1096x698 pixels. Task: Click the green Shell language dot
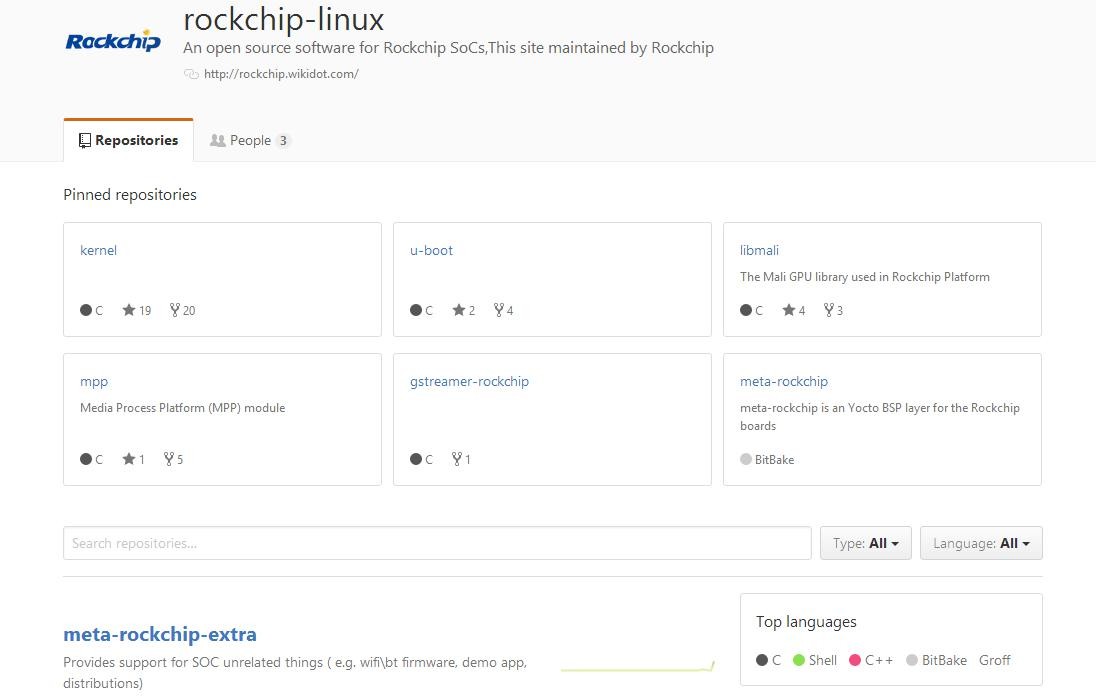pos(799,660)
